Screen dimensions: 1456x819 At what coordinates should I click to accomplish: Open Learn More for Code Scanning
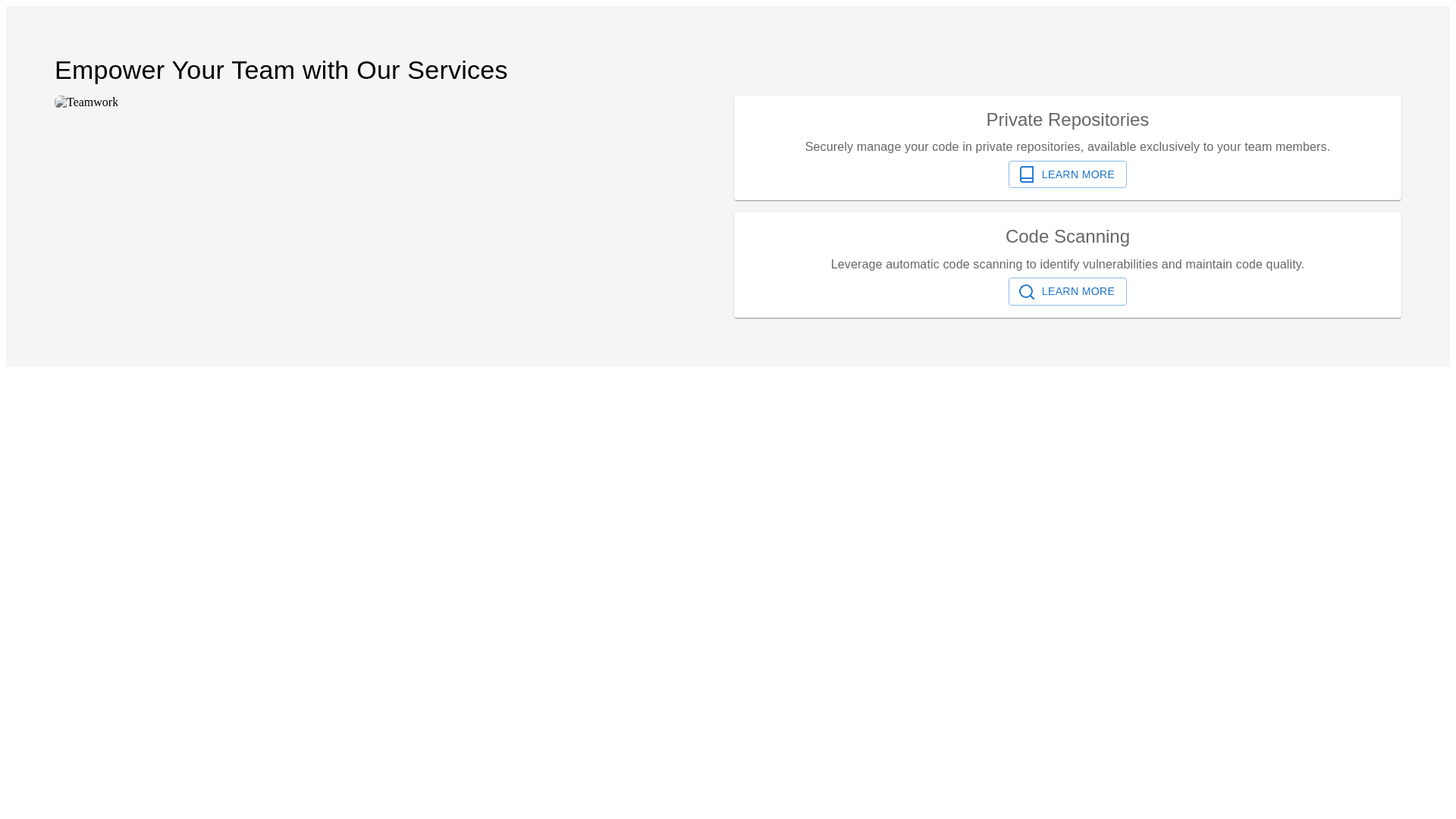(x=1067, y=292)
